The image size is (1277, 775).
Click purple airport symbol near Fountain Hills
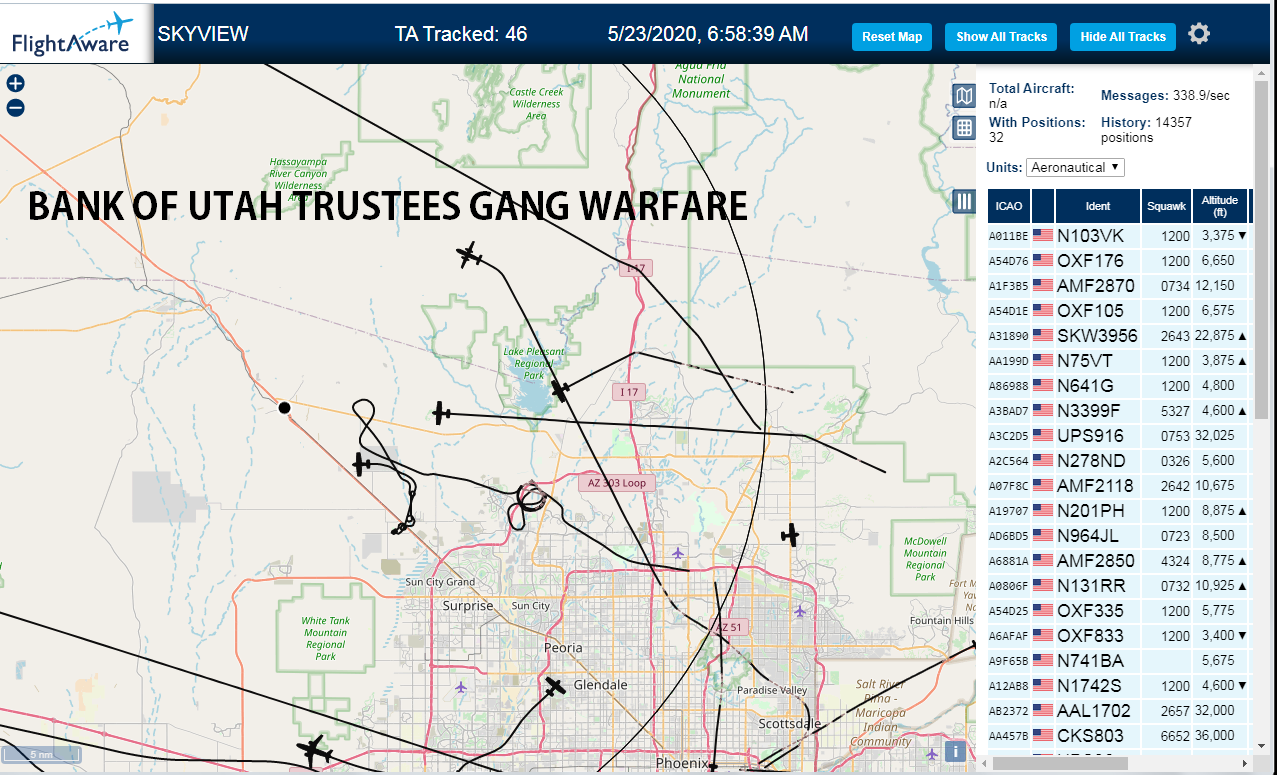pos(798,610)
